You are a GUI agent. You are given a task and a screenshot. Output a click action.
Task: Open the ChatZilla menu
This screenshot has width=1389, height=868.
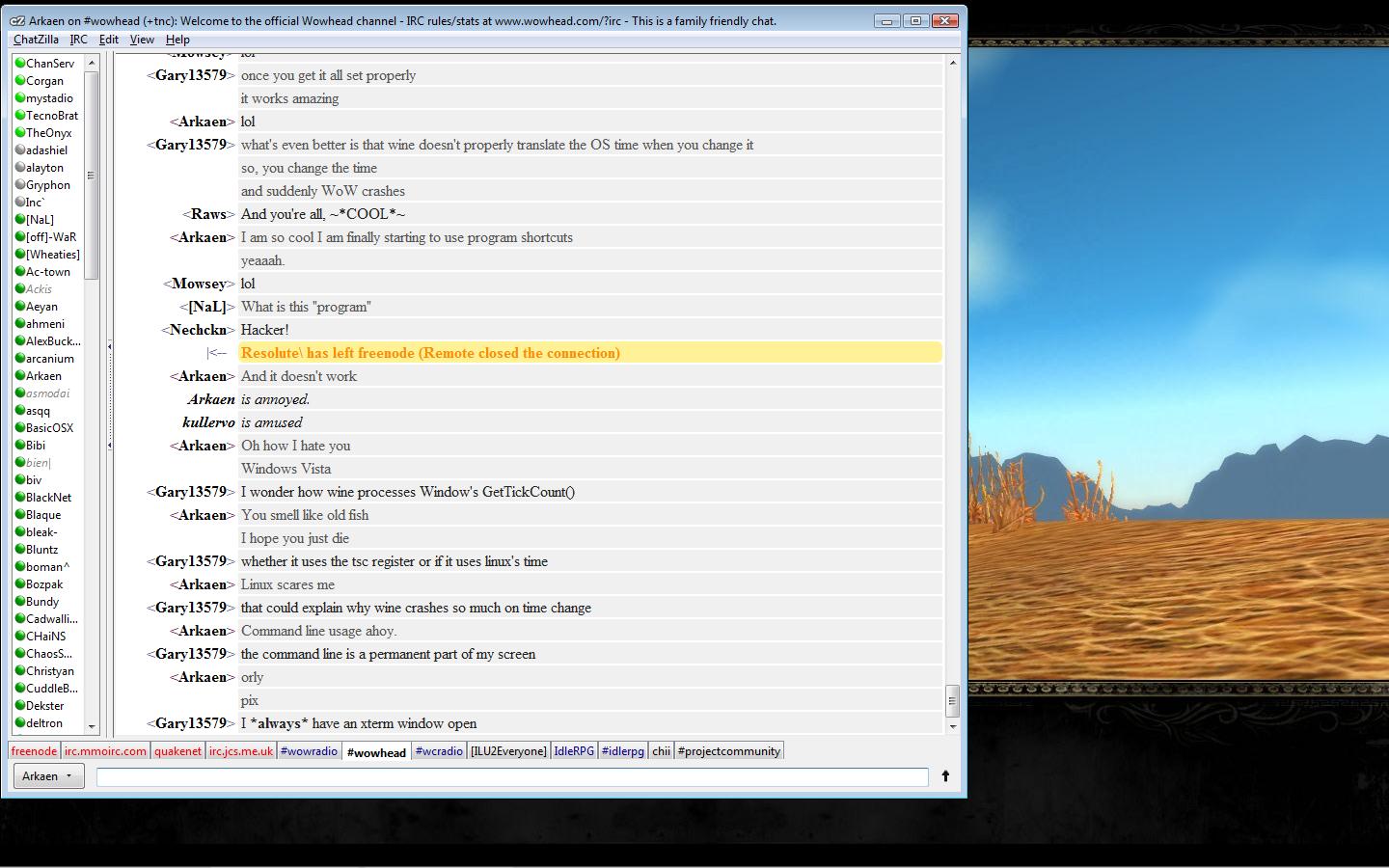point(36,40)
